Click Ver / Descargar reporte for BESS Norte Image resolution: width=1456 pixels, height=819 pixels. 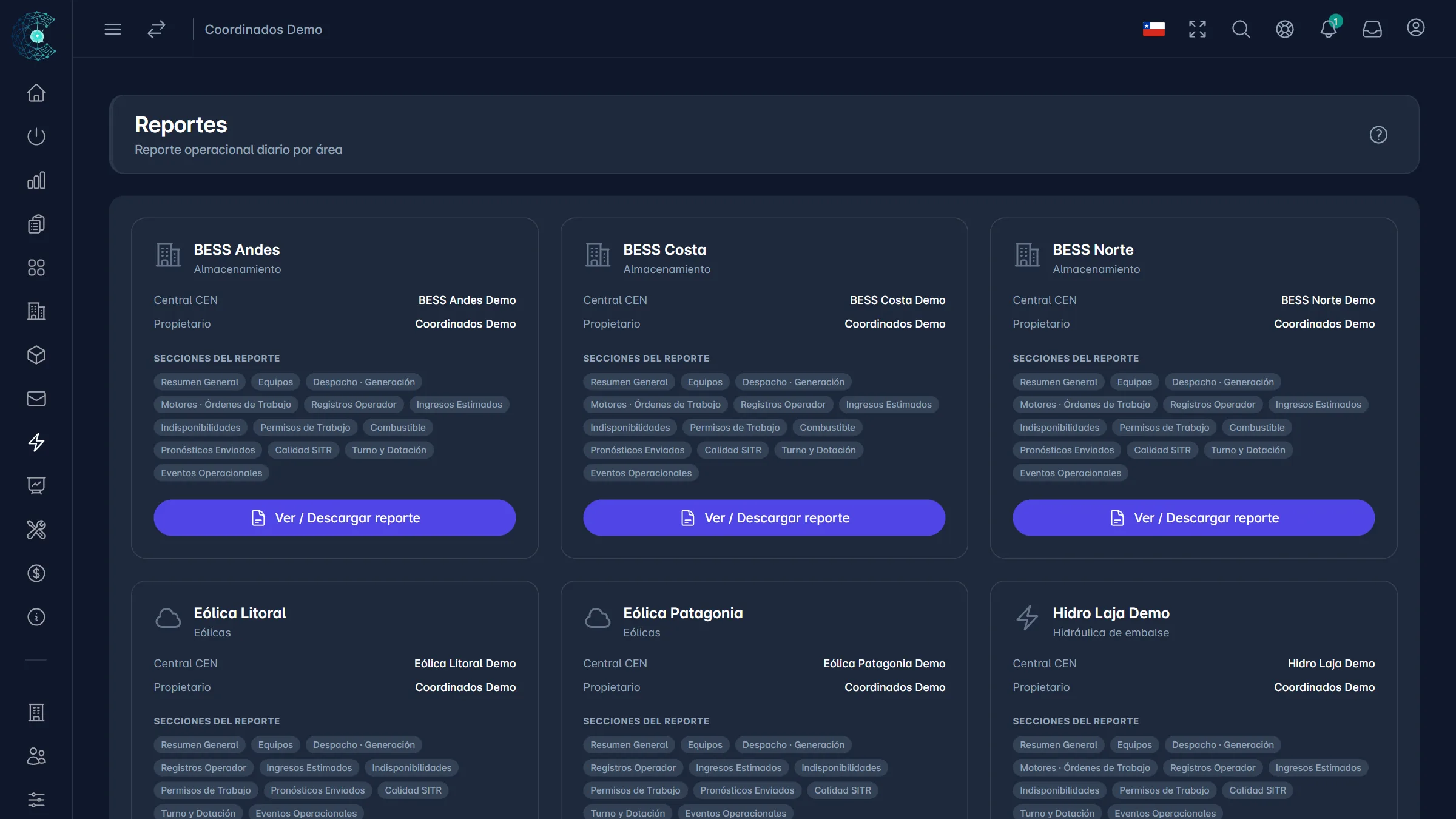coord(1194,517)
